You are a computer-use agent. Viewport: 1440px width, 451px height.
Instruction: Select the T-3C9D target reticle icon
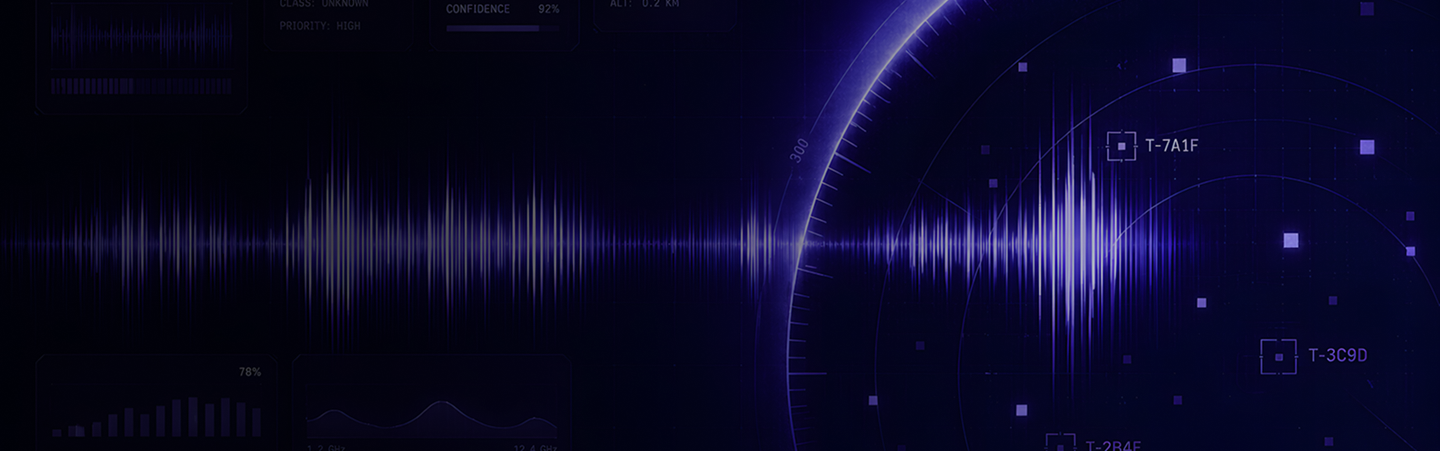(x=1278, y=356)
